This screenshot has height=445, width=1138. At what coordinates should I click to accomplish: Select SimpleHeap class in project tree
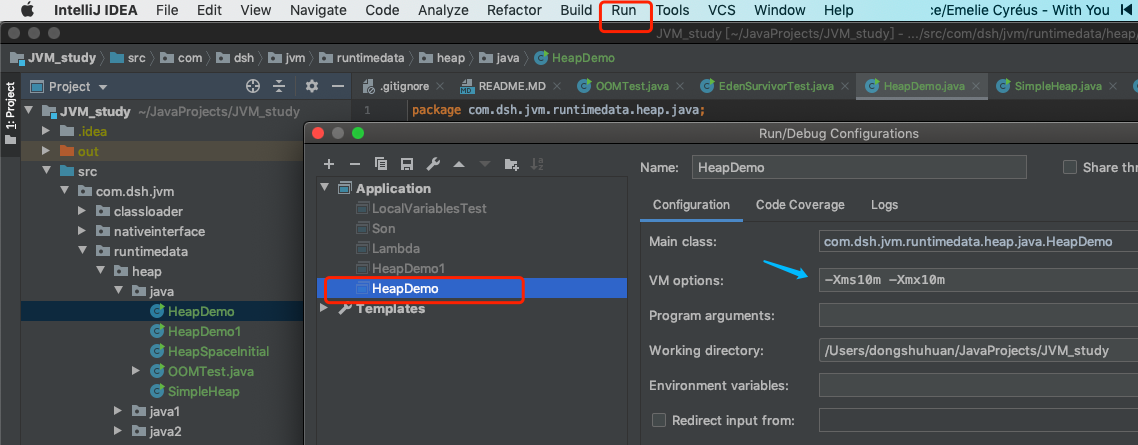pos(204,391)
